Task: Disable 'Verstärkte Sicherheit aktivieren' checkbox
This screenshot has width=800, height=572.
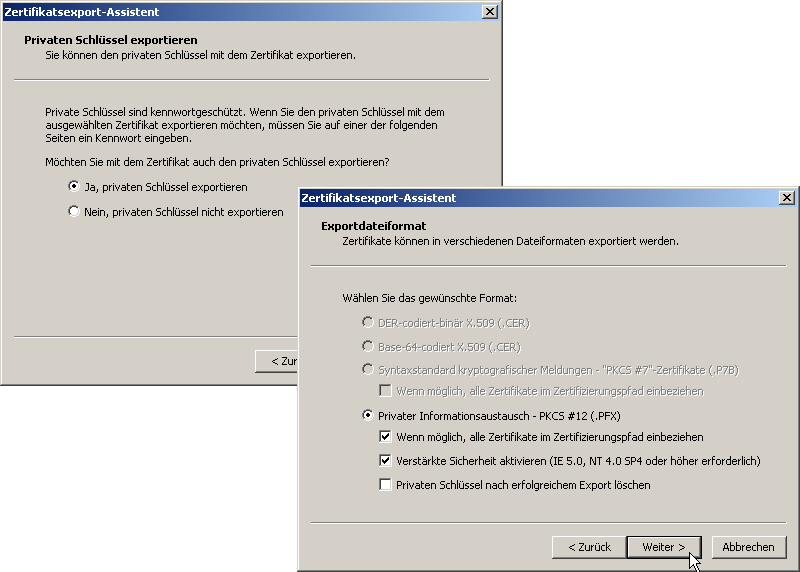Action: coord(386,461)
